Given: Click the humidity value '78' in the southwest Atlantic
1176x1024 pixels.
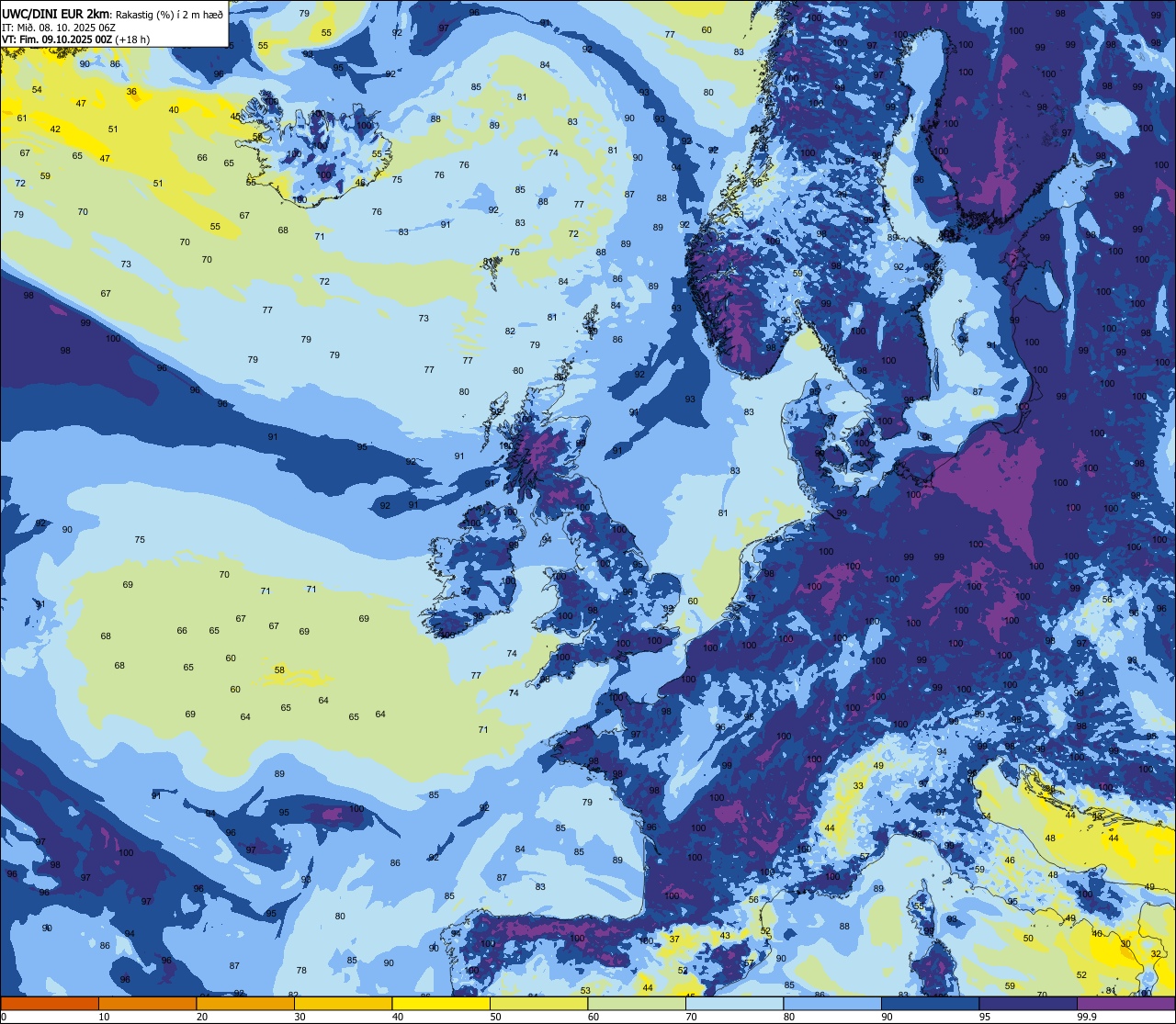Looking at the screenshot, I should tap(301, 971).
